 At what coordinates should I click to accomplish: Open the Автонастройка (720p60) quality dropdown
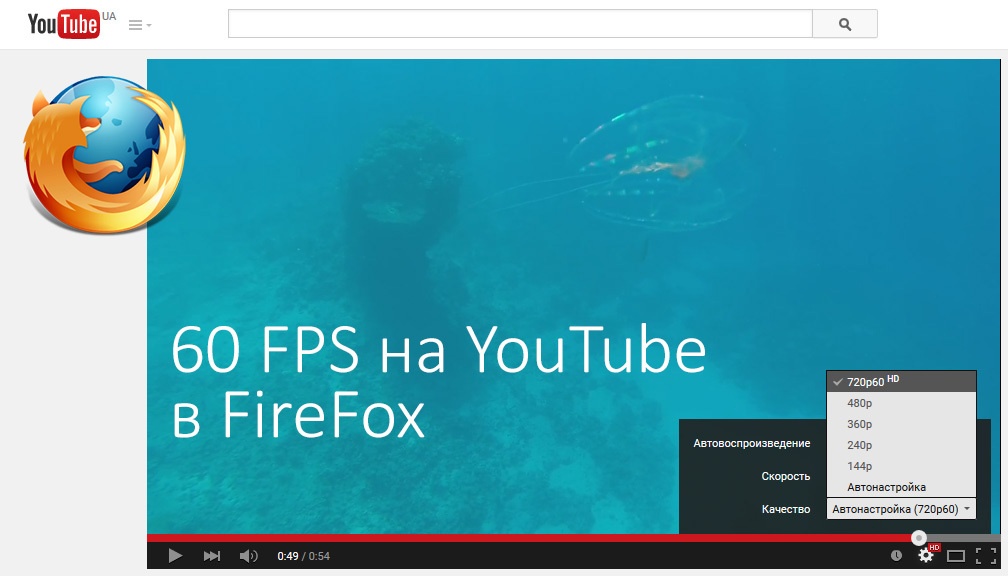pos(900,509)
